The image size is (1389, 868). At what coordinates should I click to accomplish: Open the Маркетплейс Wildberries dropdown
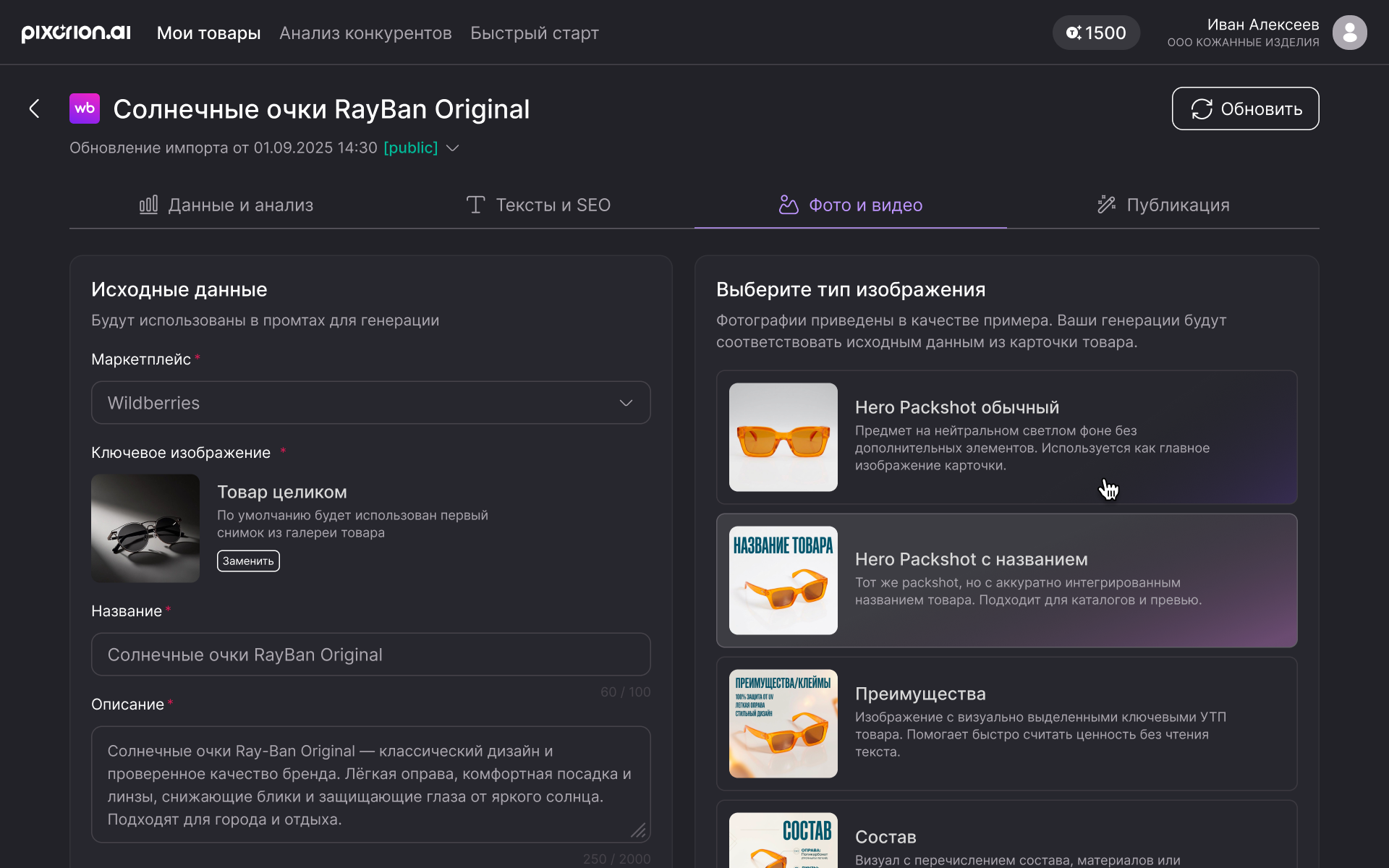370,403
